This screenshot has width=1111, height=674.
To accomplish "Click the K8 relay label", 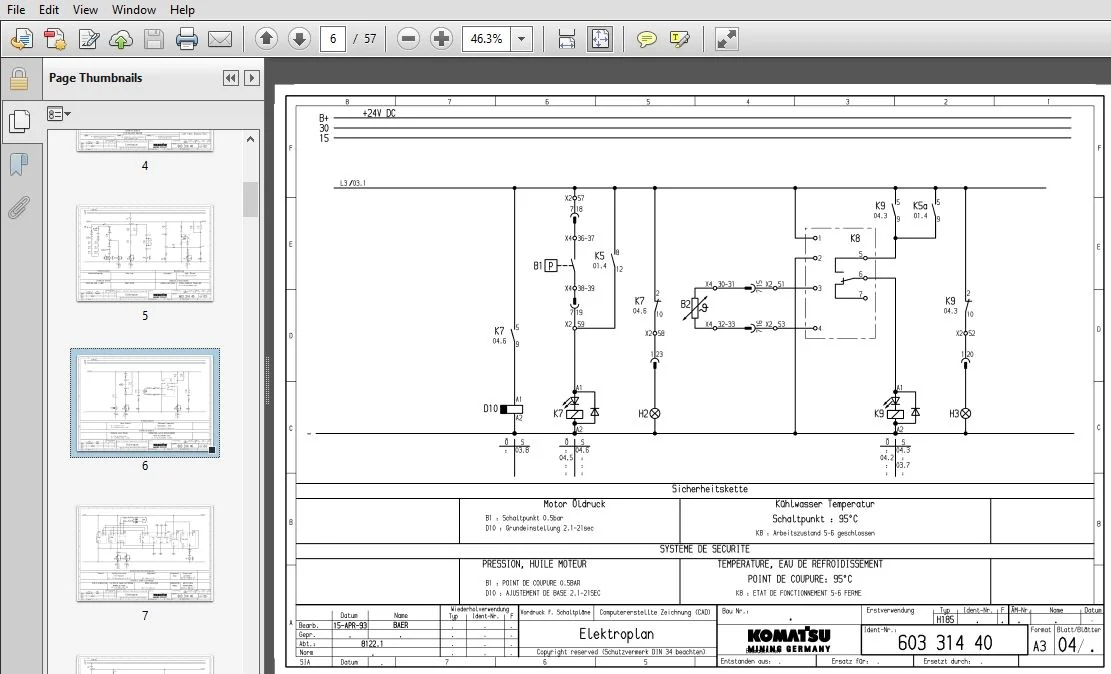I will pos(855,239).
